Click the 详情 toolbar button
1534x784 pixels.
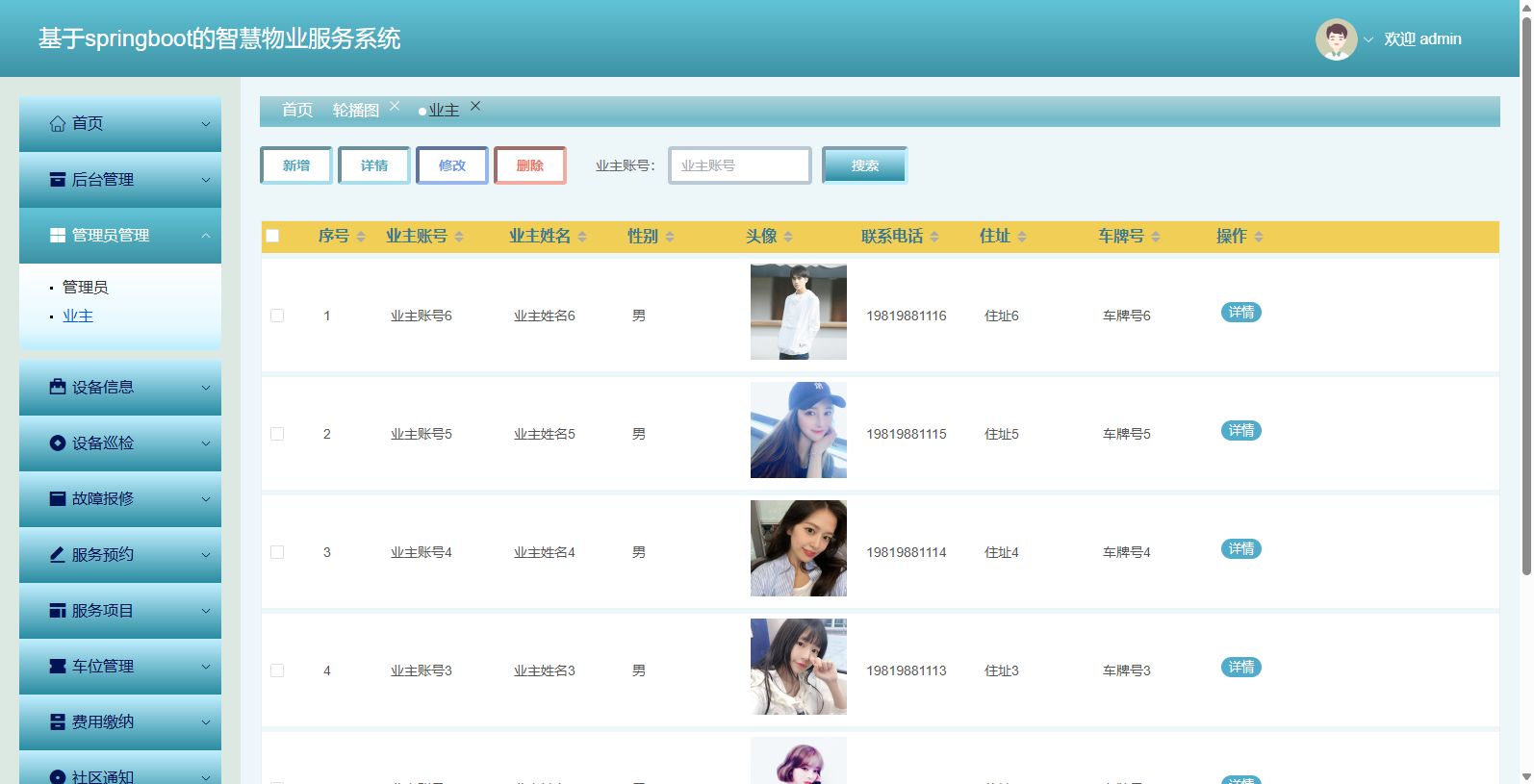tap(374, 165)
